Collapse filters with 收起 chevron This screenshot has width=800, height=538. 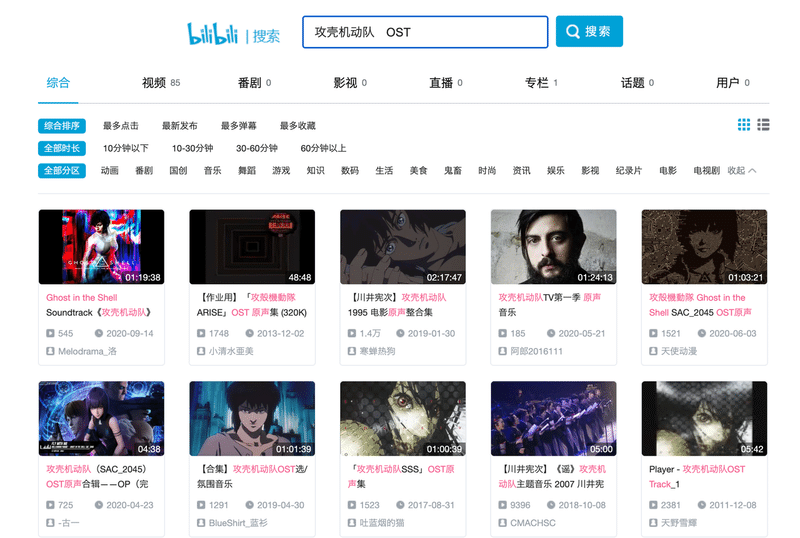pyautogui.click(x=742, y=170)
